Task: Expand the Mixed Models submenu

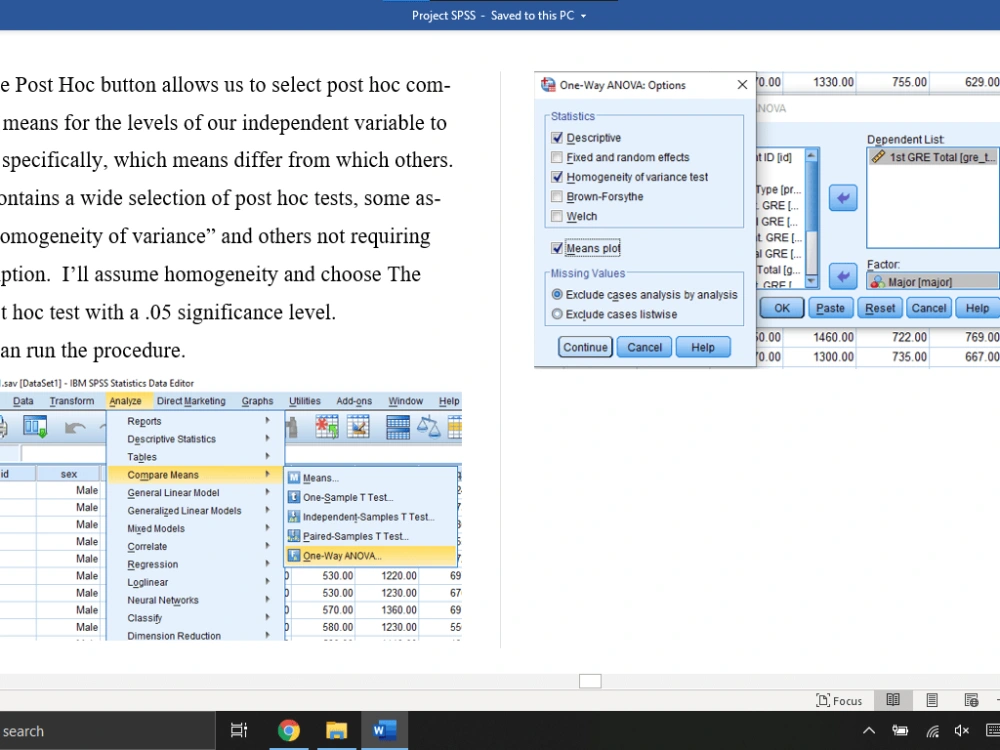Action: 195,528
